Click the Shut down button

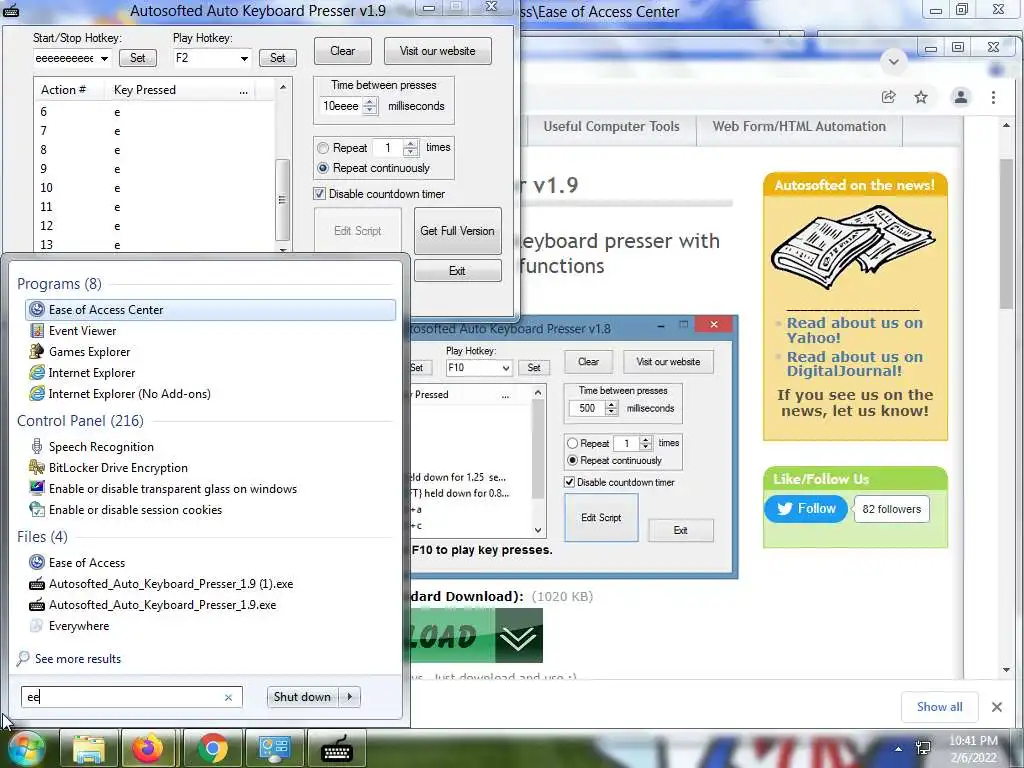pyautogui.click(x=303, y=697)
